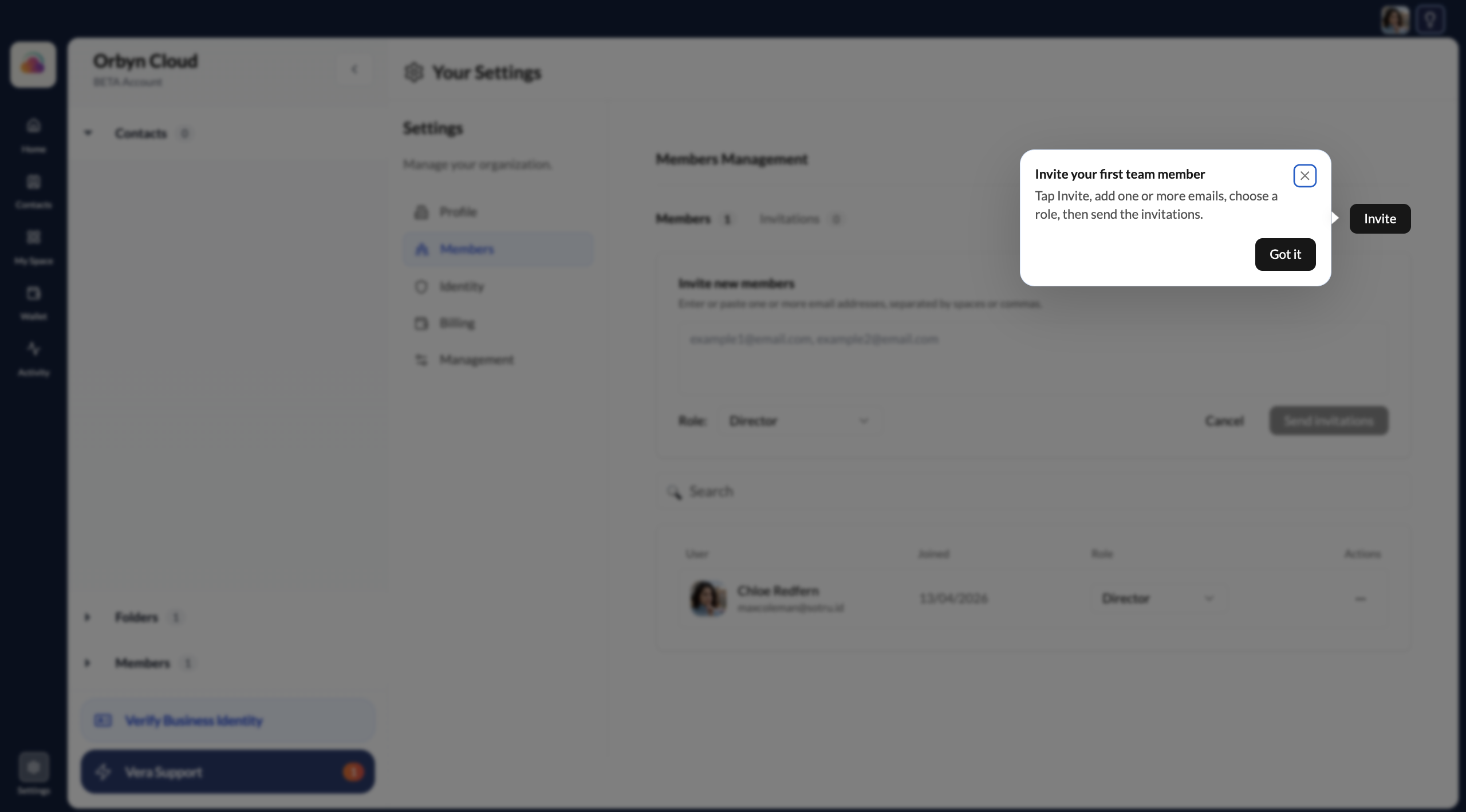Image resolution: width=1466 pixels, height=812 pixels.
Task: Click the Invite button
Action: [1380, 219]
